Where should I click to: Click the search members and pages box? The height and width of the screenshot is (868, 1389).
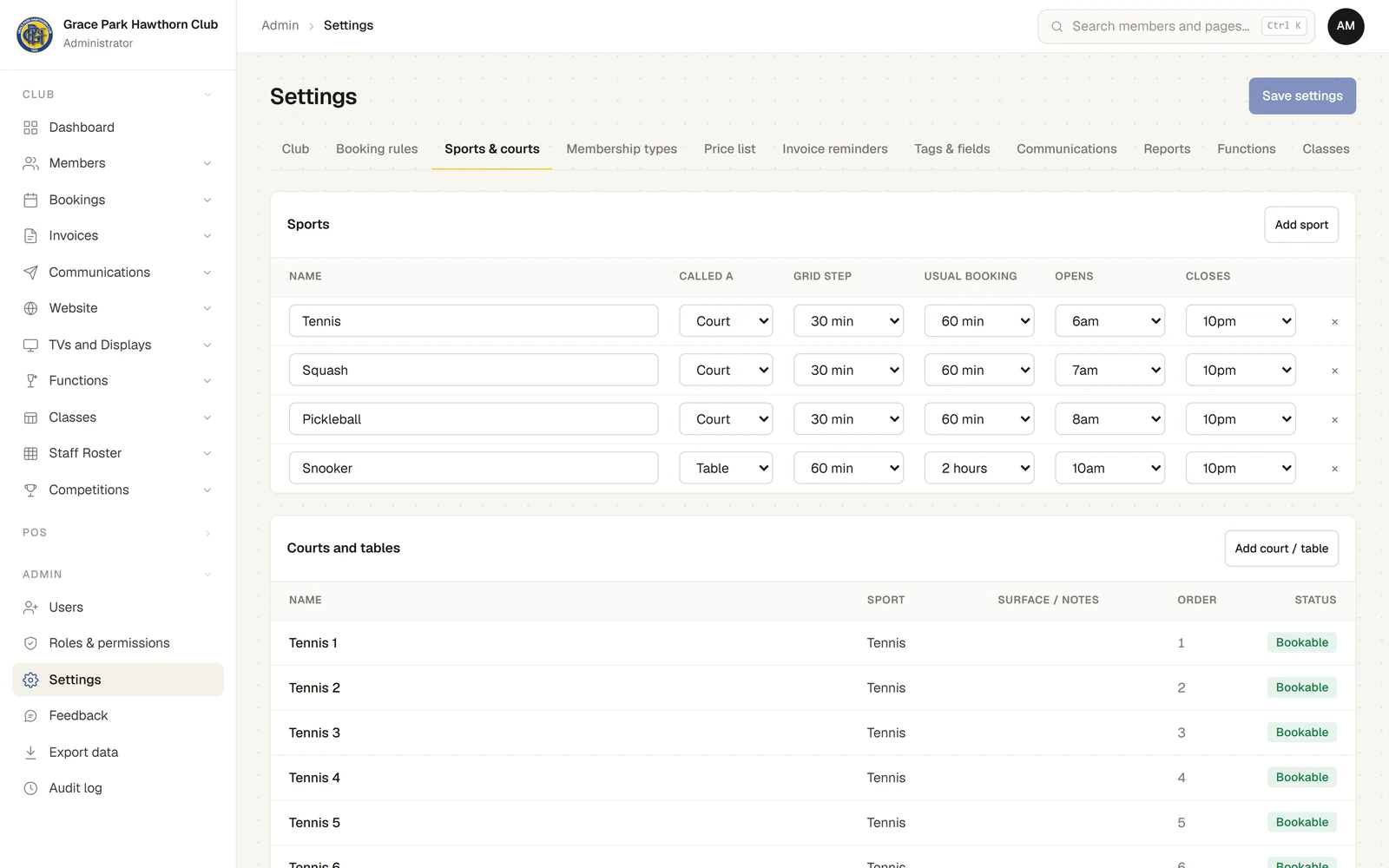[x=1176, y=26]
